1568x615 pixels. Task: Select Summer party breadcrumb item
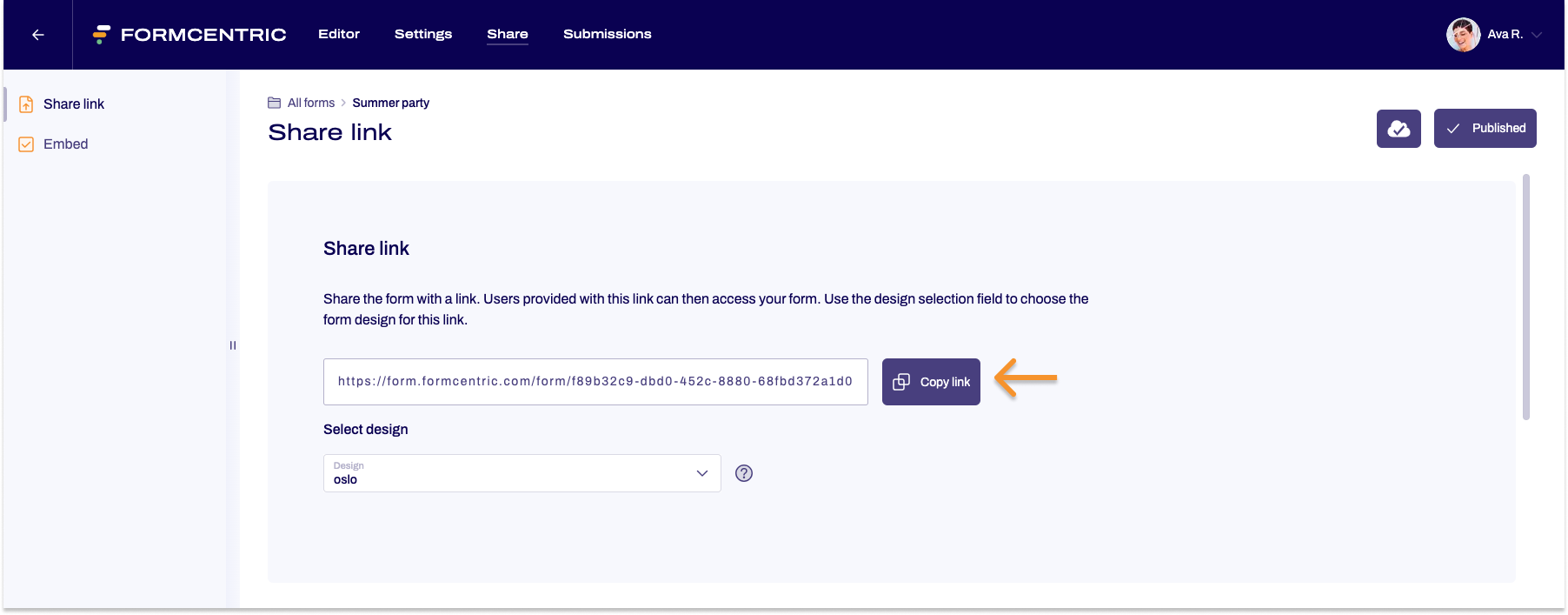click(x=390, y=103)
